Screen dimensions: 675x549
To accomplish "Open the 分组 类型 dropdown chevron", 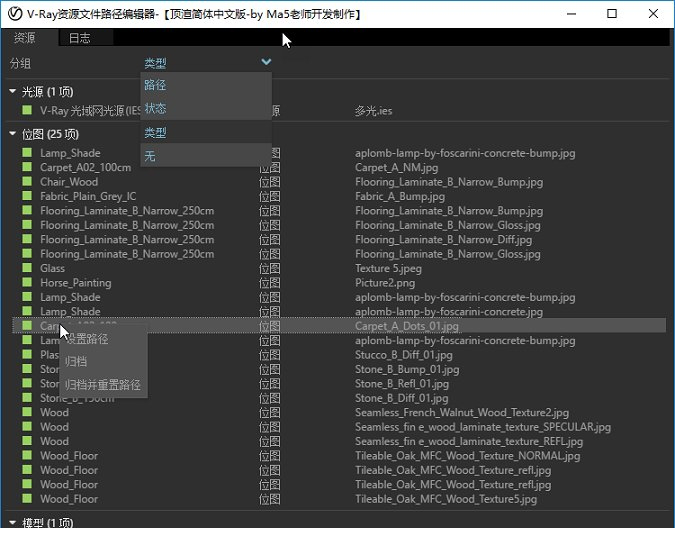I will point(266,62).
